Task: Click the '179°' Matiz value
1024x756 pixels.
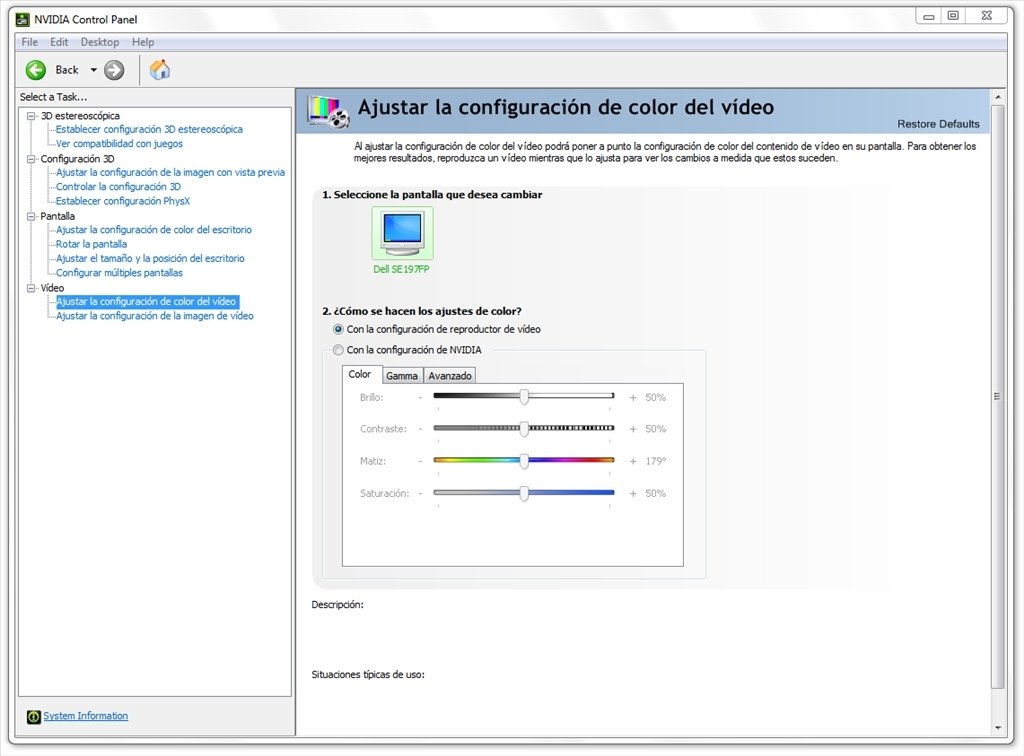Action: (656, 461)
